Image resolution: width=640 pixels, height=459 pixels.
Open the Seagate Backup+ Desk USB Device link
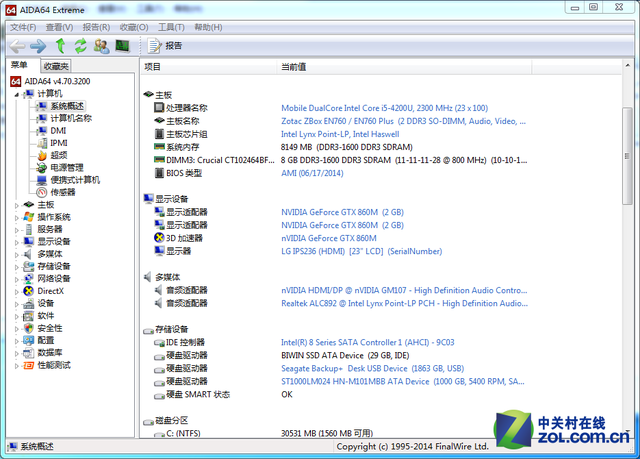coord(373,368)
